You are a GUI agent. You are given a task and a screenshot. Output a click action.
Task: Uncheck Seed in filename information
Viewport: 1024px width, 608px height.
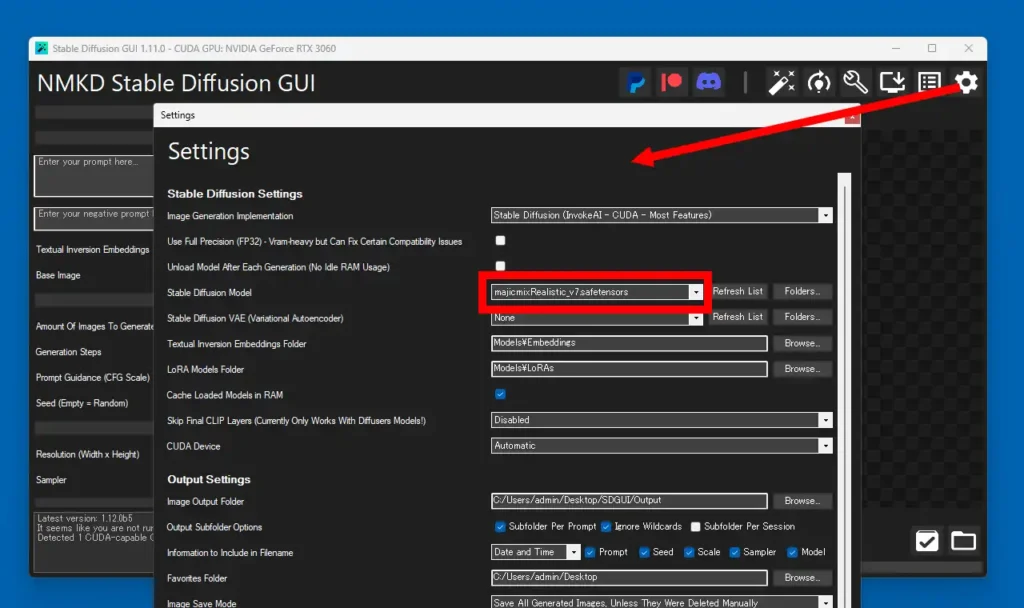click(x=644, y=552)
